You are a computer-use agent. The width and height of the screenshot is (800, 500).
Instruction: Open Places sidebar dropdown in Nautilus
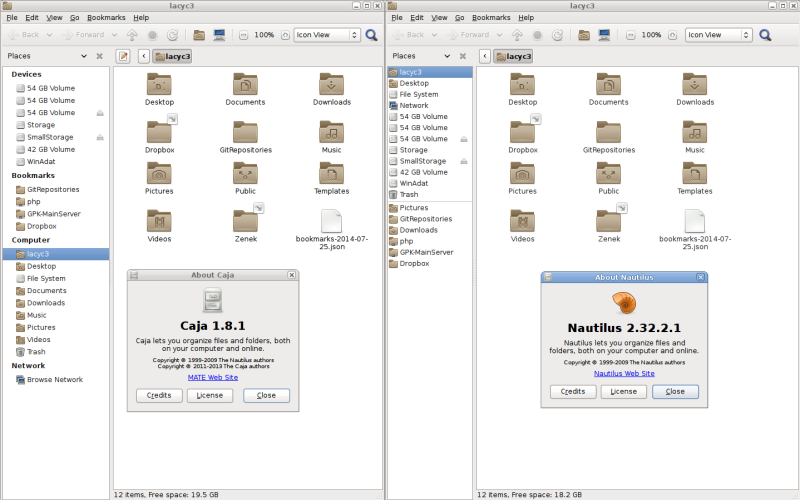pyautogui.click(x=447, y=56)
